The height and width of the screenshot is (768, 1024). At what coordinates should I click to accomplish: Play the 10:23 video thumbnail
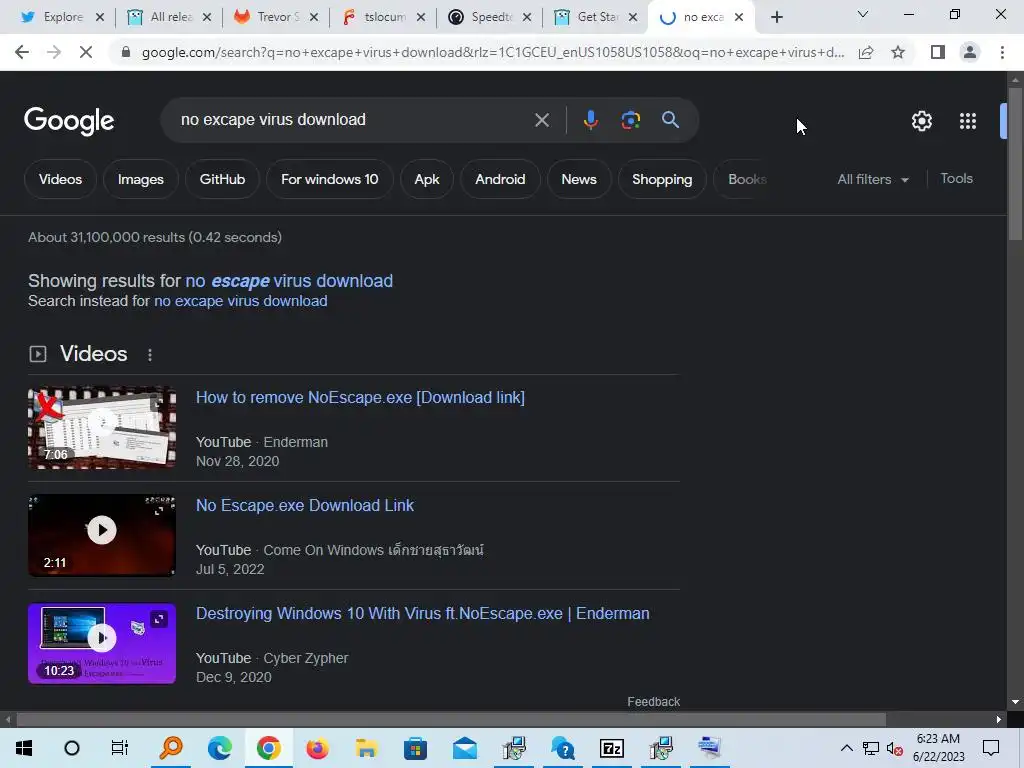(102, 643)
